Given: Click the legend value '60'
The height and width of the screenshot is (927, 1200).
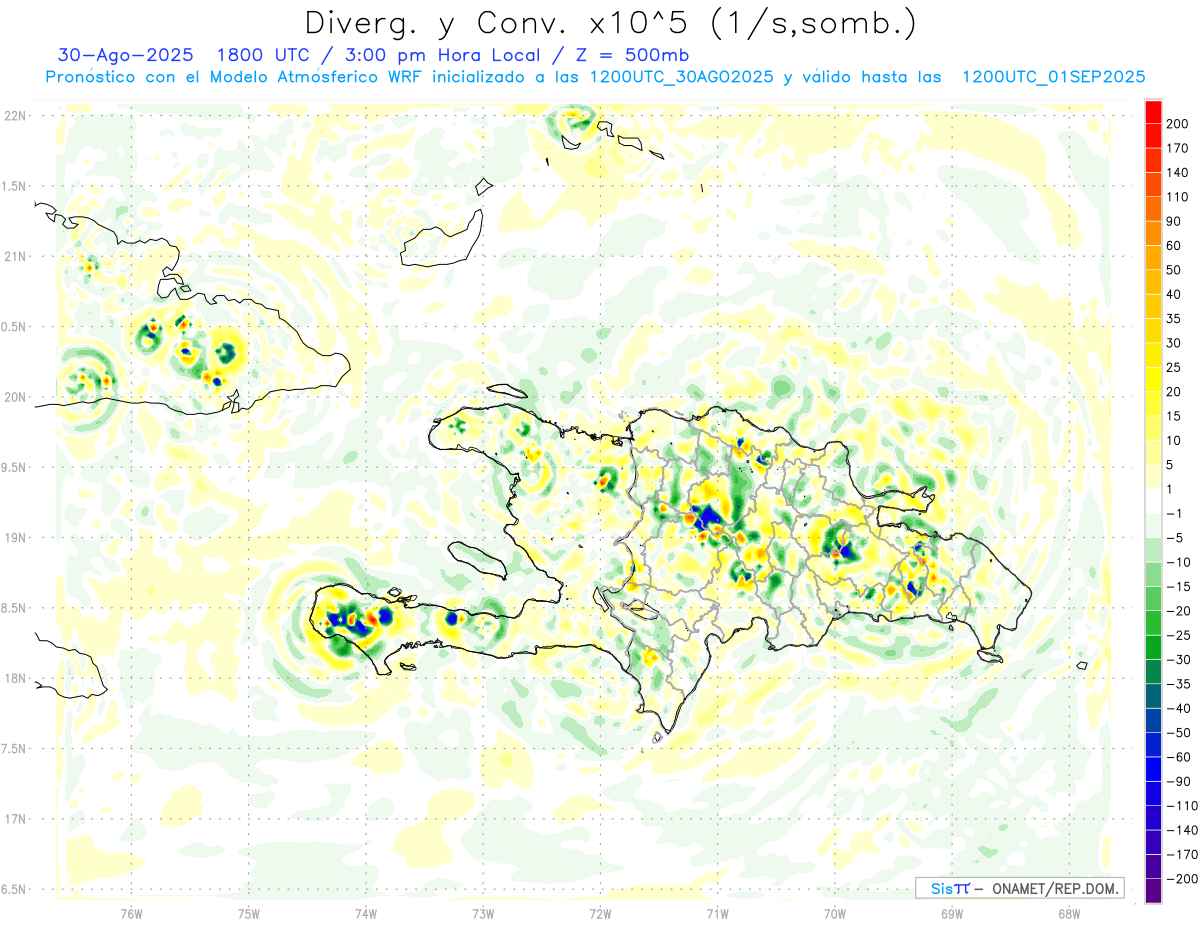Looking at the screenshot, I should click(1174, 246).
